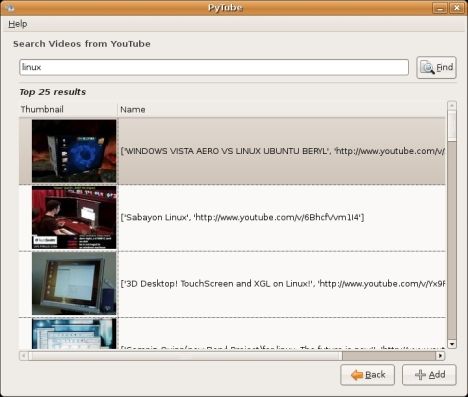Select the 'Sabayon Linux' result text

tap(242, 217)
